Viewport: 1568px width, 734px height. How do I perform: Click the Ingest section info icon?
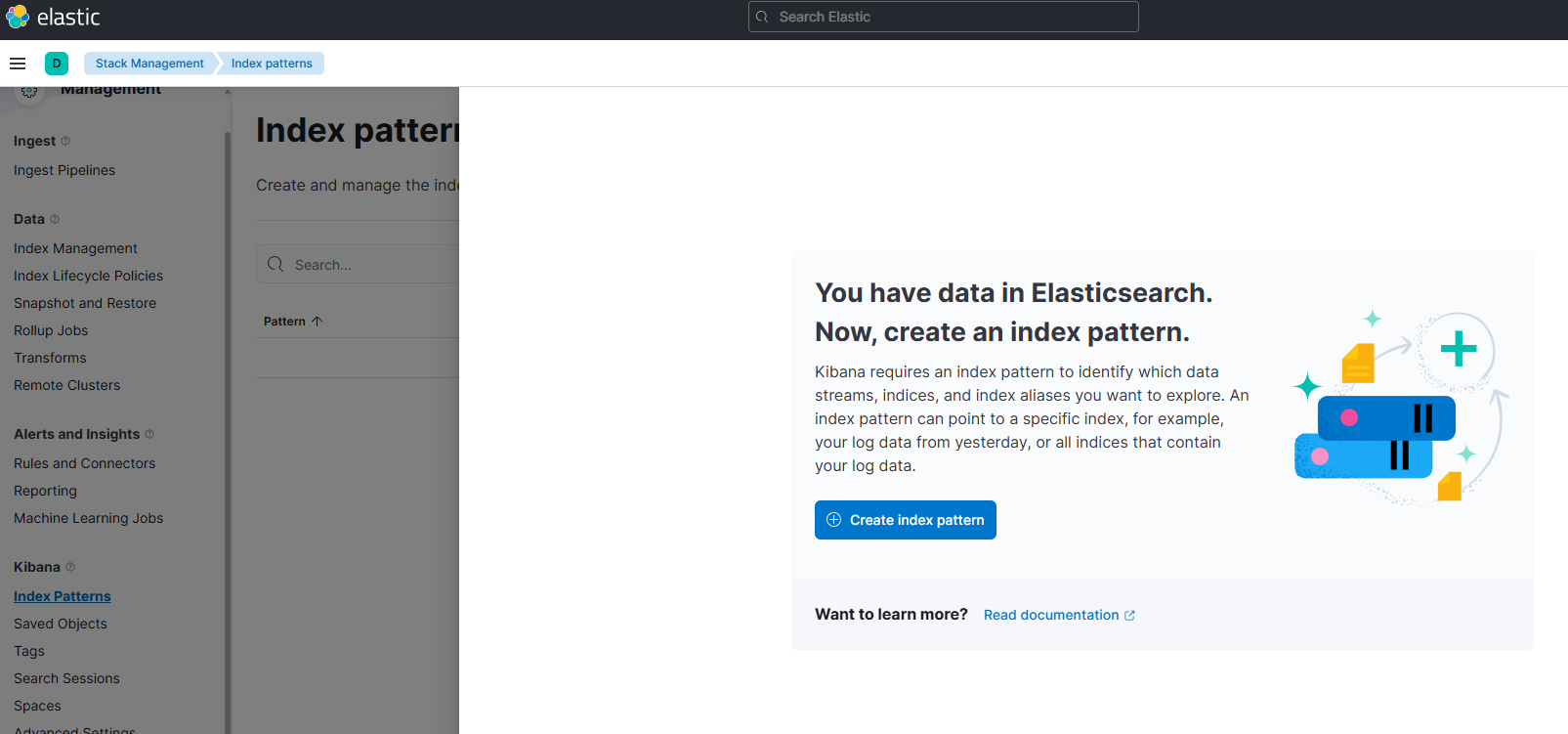65,141
